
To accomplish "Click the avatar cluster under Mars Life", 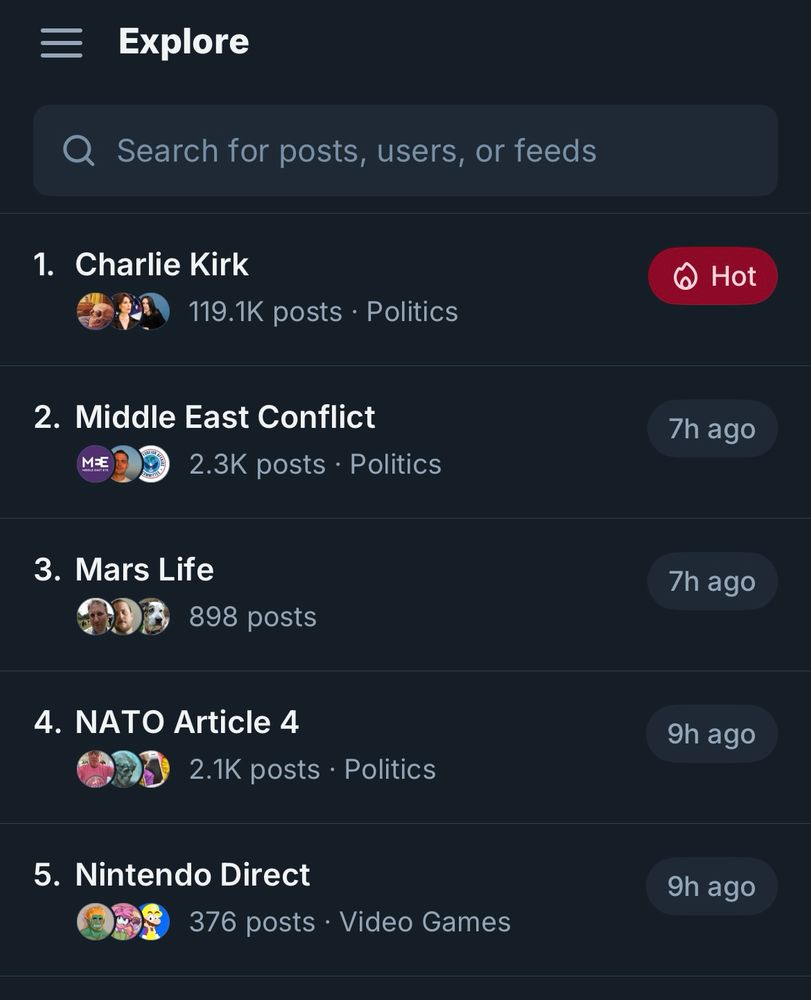I will [x=123, y=617].
